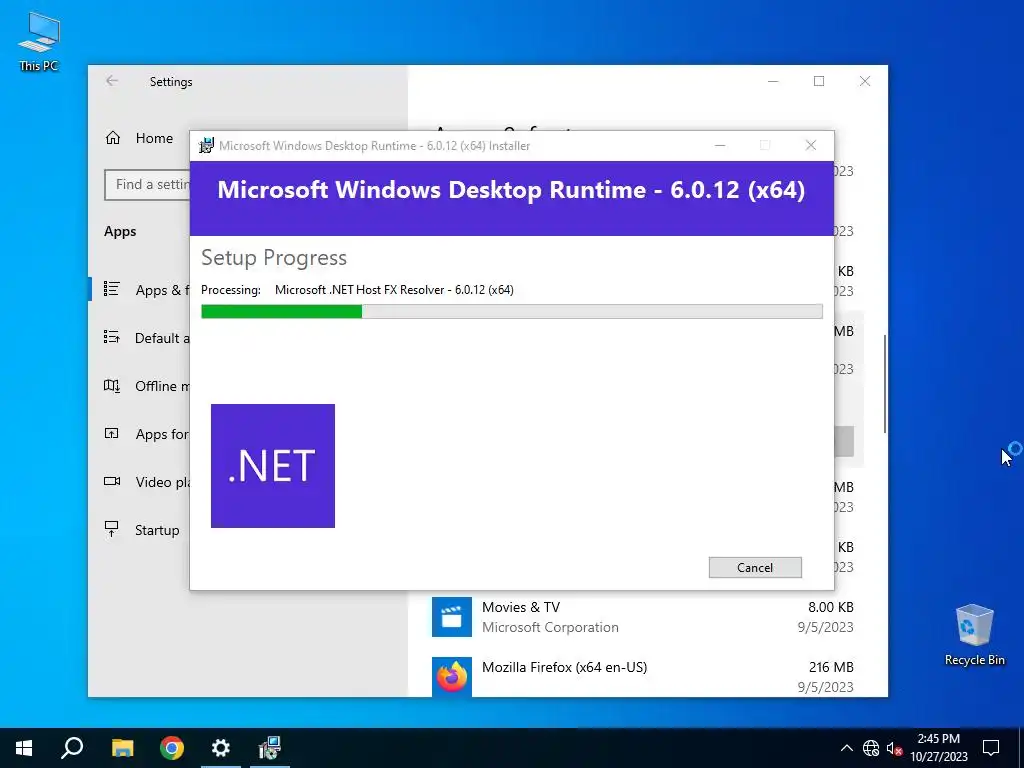The height and width of the screenshot is (768, 1024).
Task: Minimize the Desktop Runtime installer window
Action: 720,146
